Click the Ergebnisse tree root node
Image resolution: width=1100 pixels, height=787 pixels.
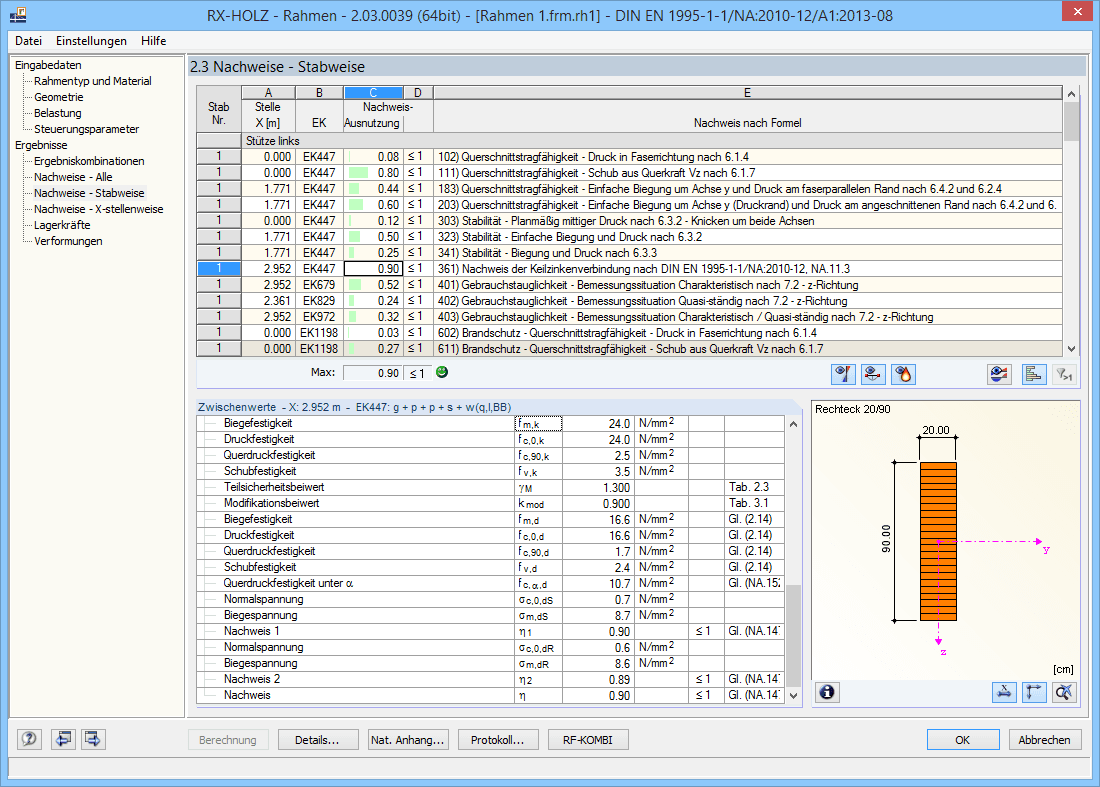tap(41, 145)
